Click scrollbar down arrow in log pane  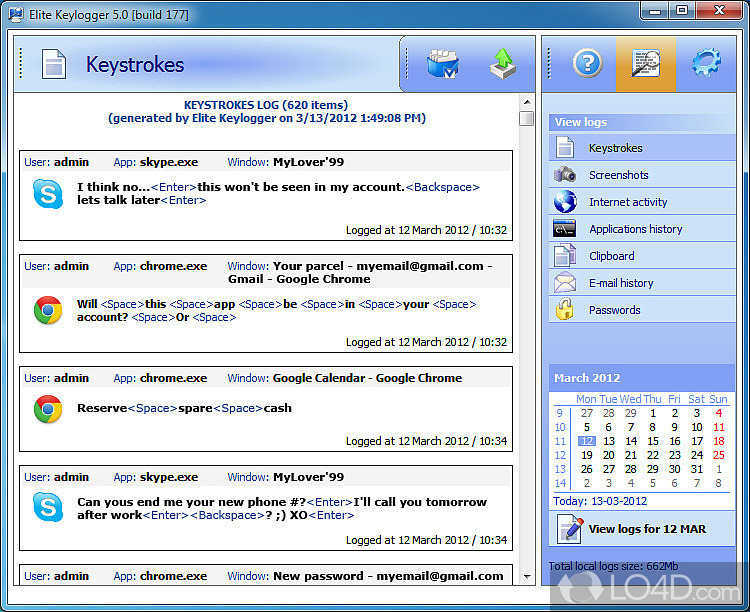[526, 577]
